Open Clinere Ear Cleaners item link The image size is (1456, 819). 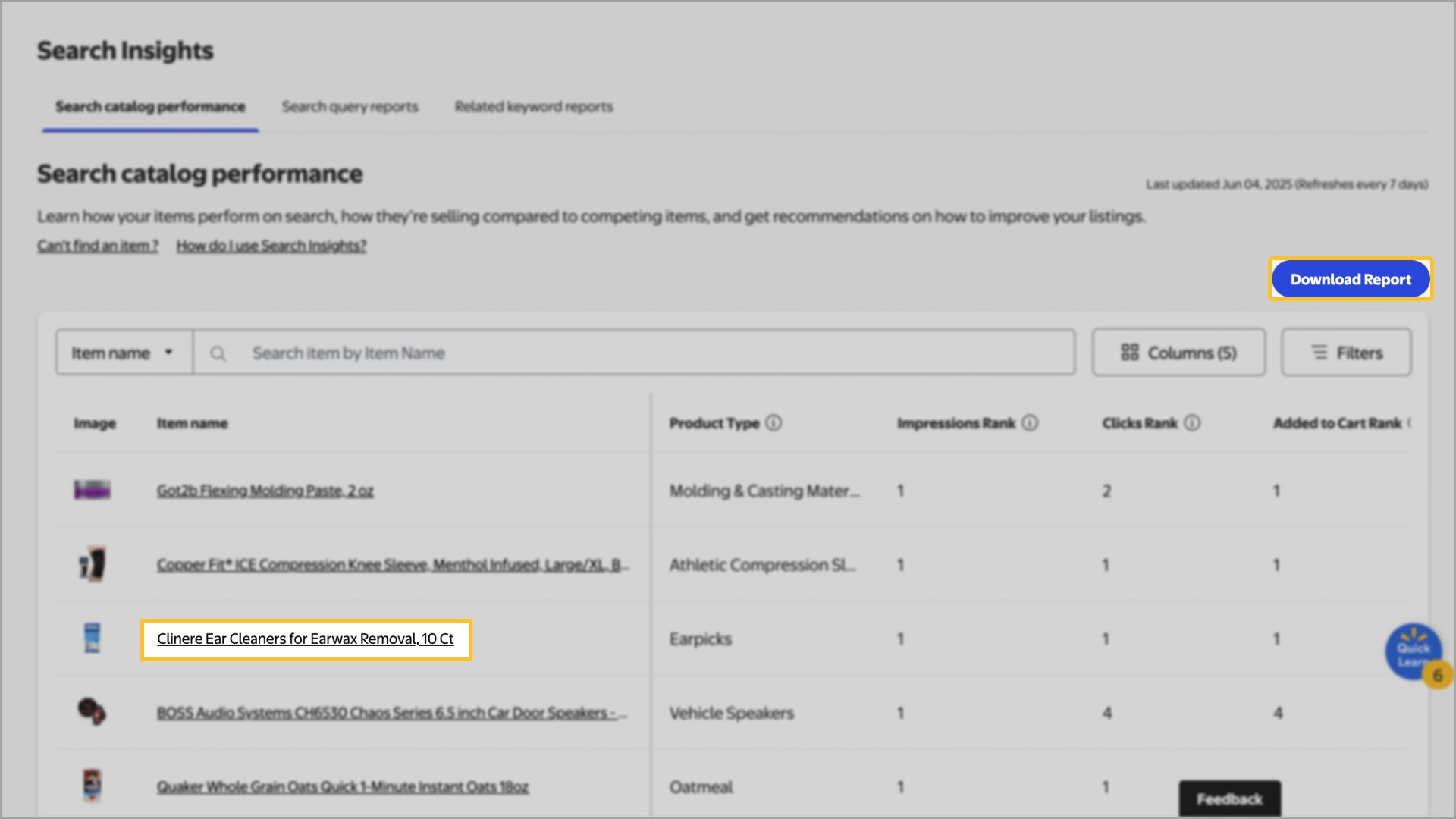coord(306,639)
